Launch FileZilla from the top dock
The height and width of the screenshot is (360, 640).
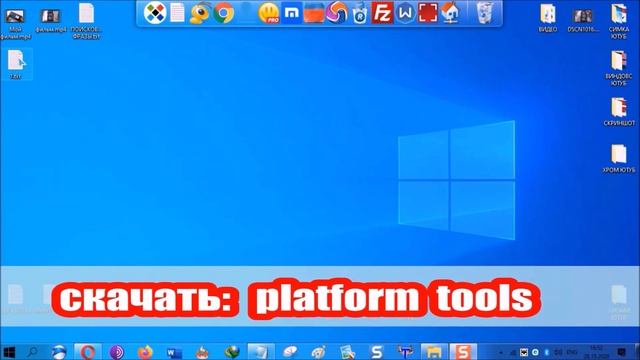[x=382, y=13]
